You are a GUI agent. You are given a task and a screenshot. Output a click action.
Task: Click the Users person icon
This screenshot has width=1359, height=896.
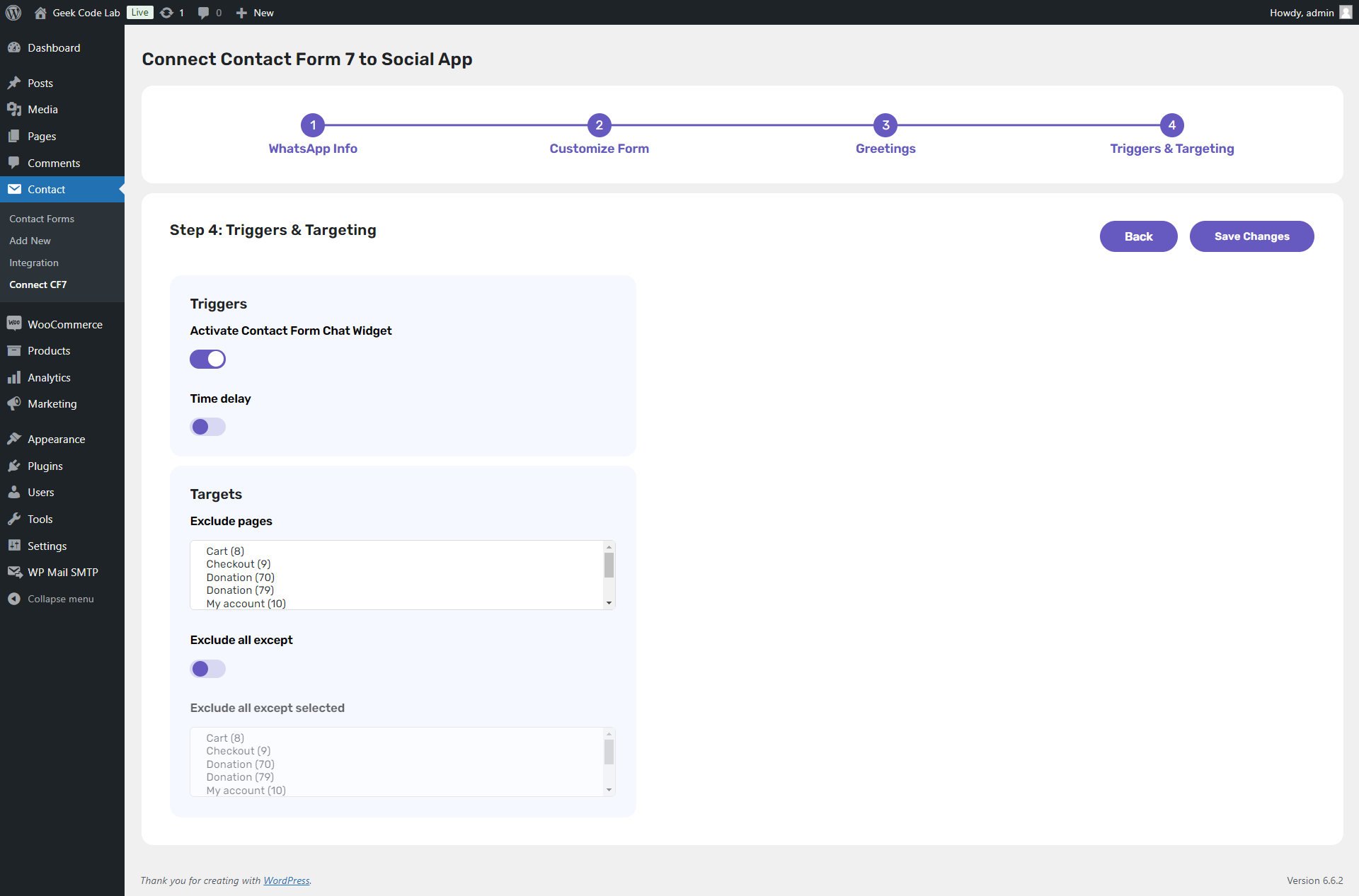pyautogui.click(x=14, y=492)
